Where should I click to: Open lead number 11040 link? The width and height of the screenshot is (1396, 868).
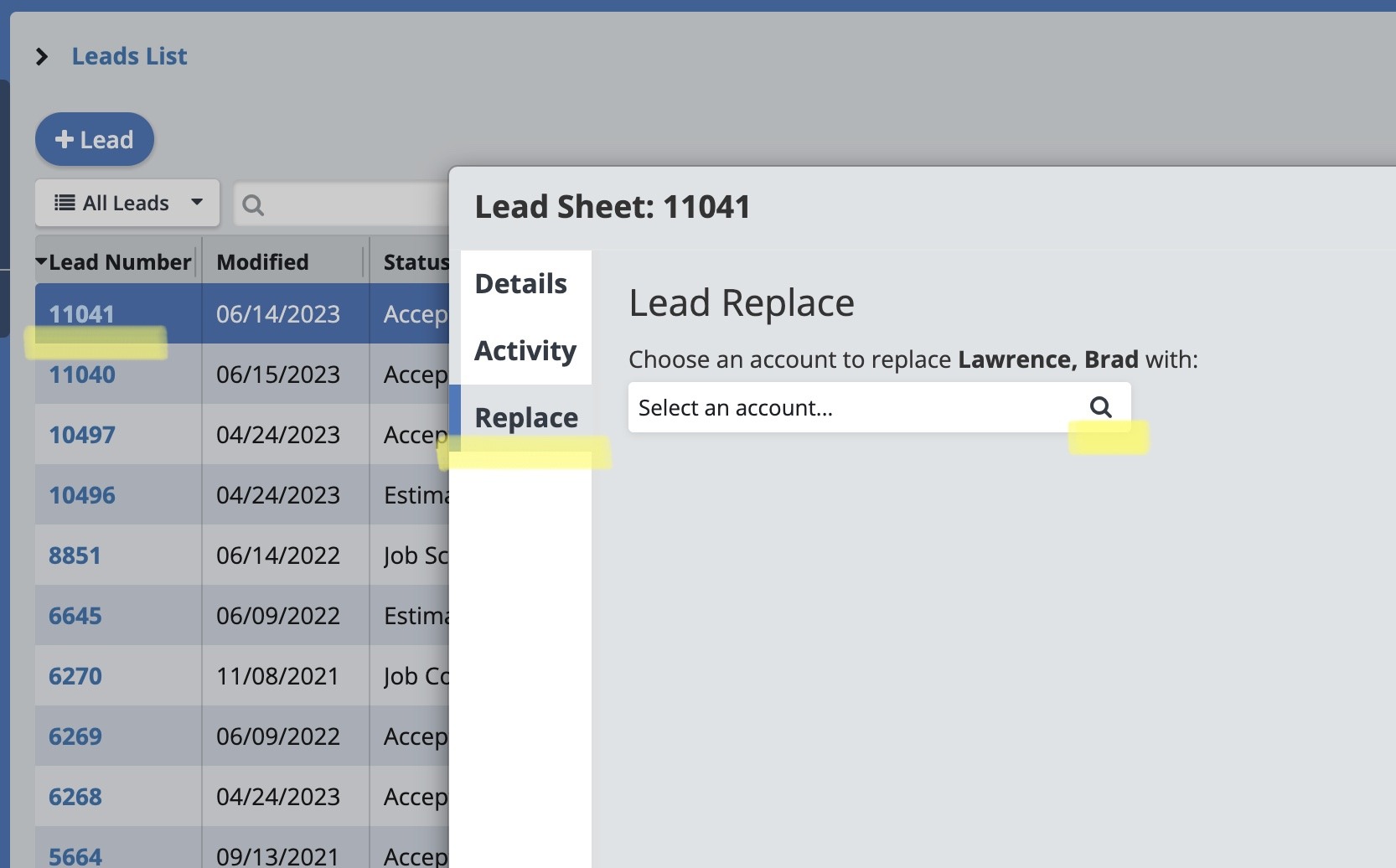(82, 375)
